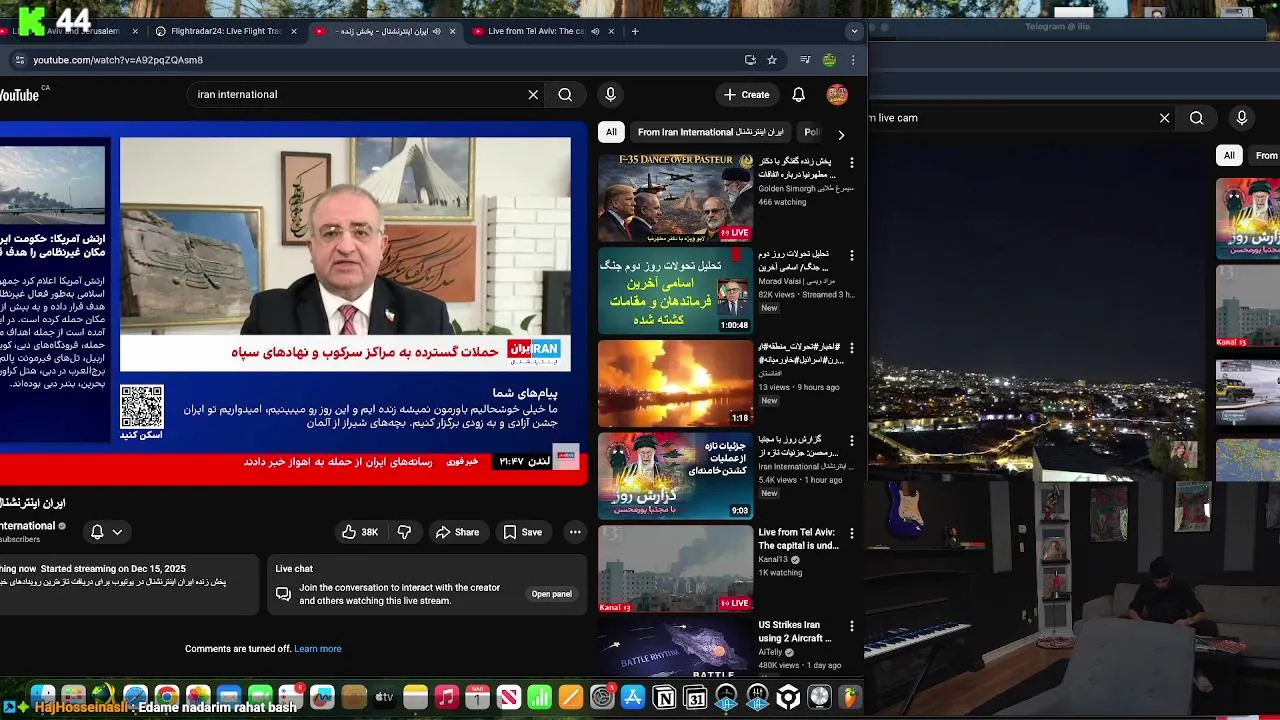
Task: Open options for Kanal13 live video
Action: pyautogui.click(x=852, y=533)
